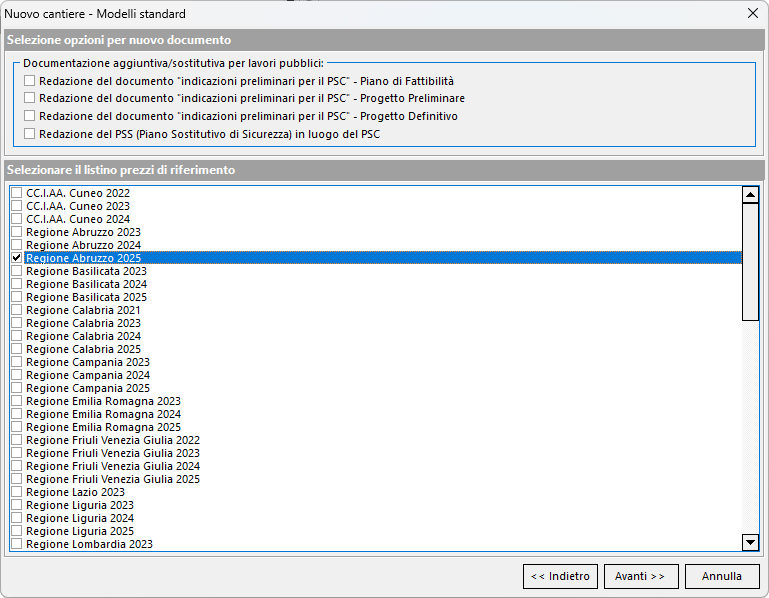
Task: Check the Regione Basilicata 2025 price list
Action: pos(16,297)
